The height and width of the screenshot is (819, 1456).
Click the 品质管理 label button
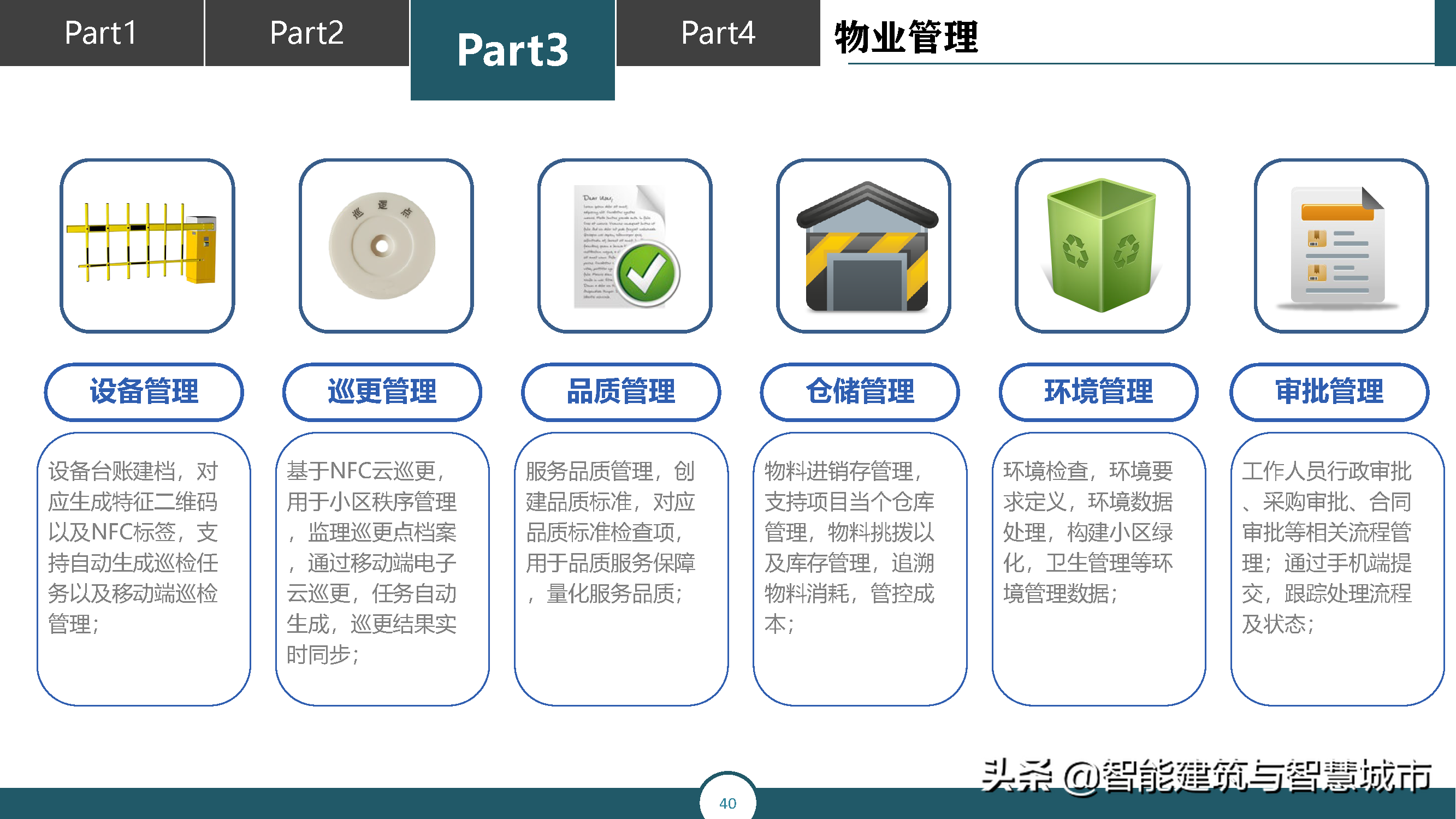pyautogui.click(x=620, y=391)
